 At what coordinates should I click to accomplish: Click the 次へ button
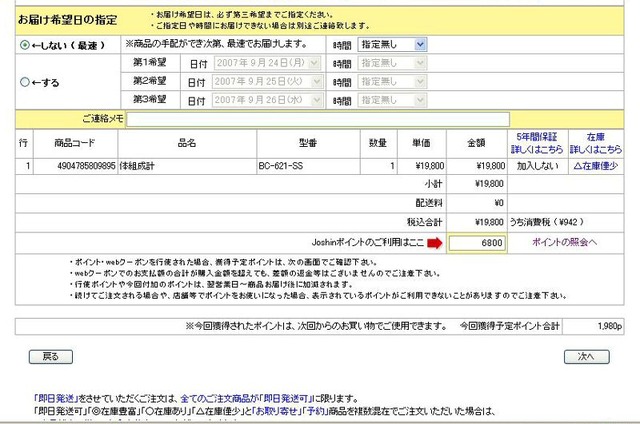587,357
